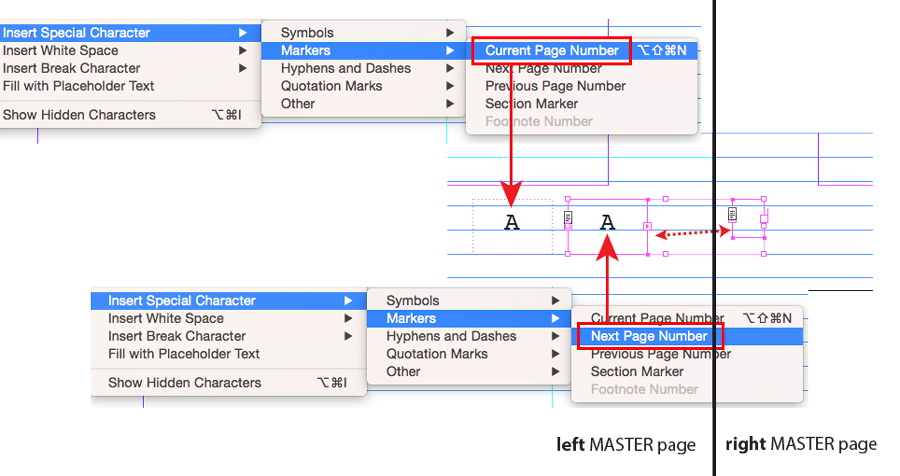Image resolution: width=900 pixels, height=476 pixels.
Task: Select Previous Page Number in the upper Markers submenu
Action: pyautogui.click(x=555, y=86)
